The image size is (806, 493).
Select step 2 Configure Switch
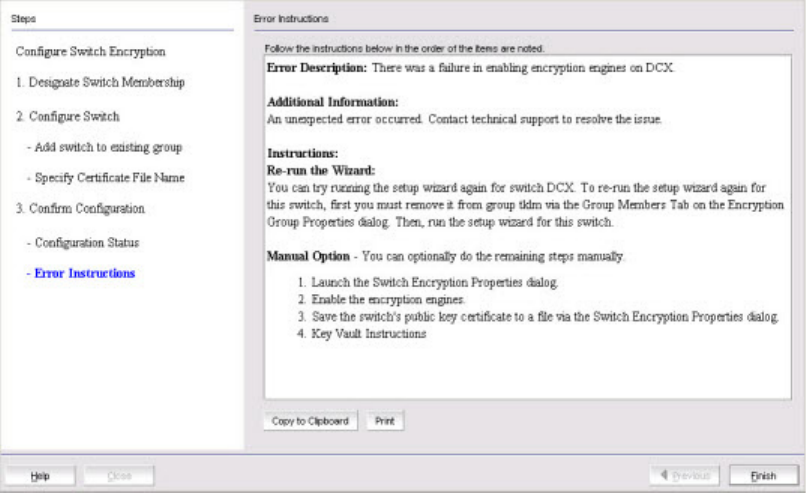(x=67, y=116)
